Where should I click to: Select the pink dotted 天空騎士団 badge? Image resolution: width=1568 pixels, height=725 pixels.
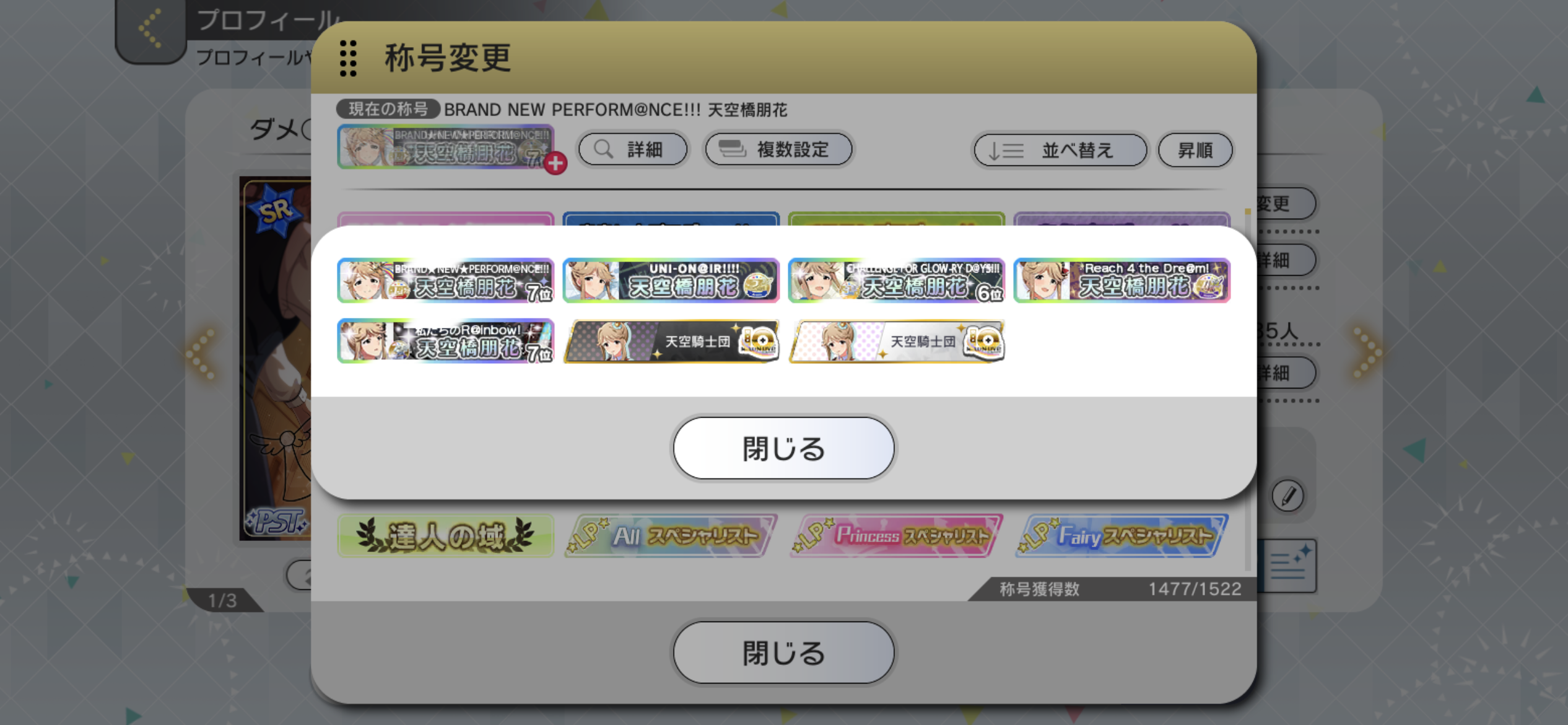coord(896,341)
